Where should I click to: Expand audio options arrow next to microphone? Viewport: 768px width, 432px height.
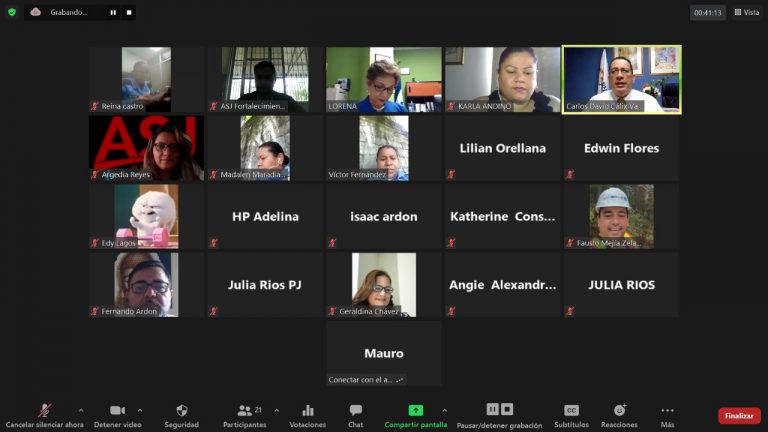pos(81,410)
